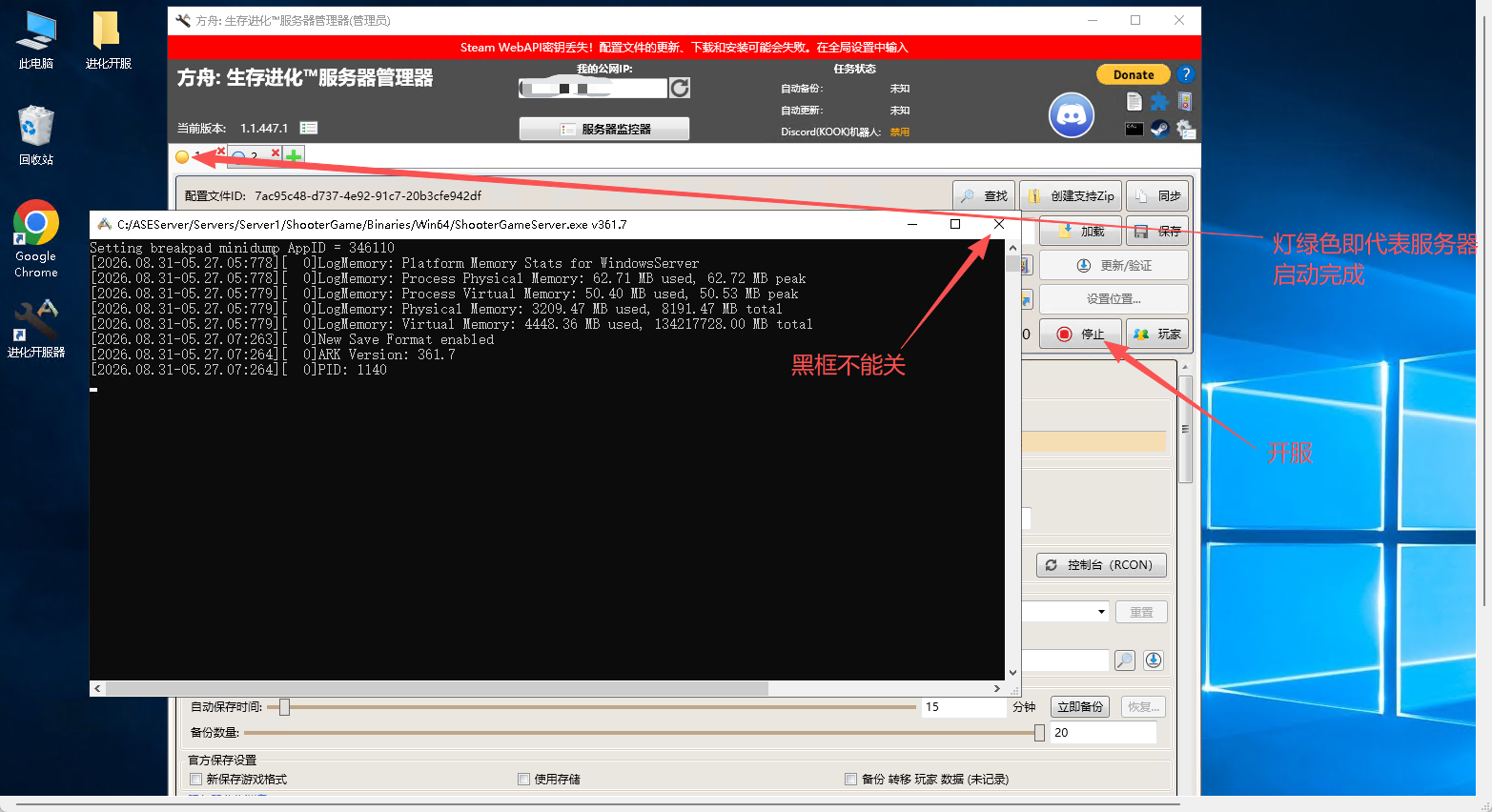Maximize the ShooterGameServer console window
The width and height of the screenshot is (1492, 812).
[x=955, y=225]
